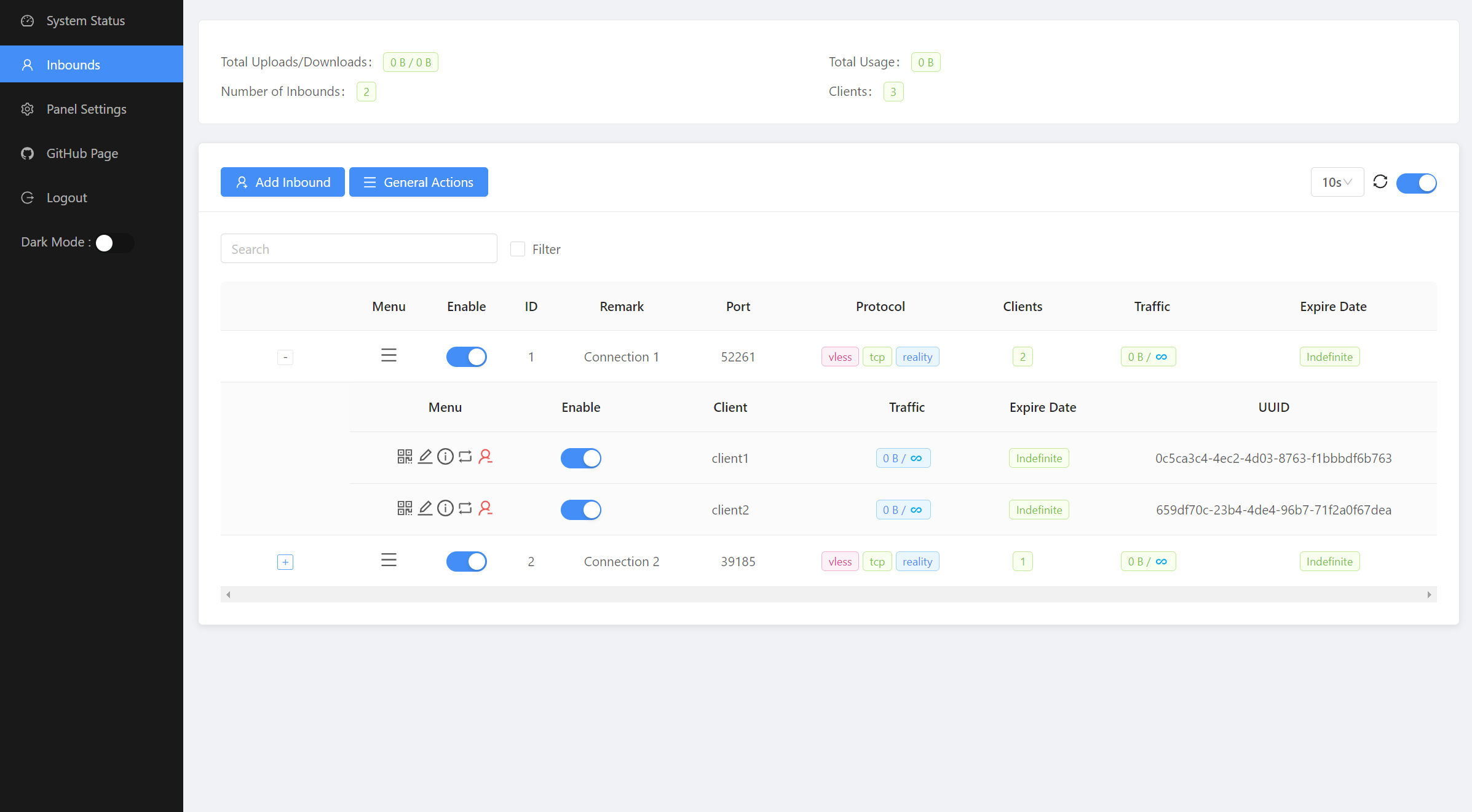Edit client2 with pencil icon

tap(425, 508)
